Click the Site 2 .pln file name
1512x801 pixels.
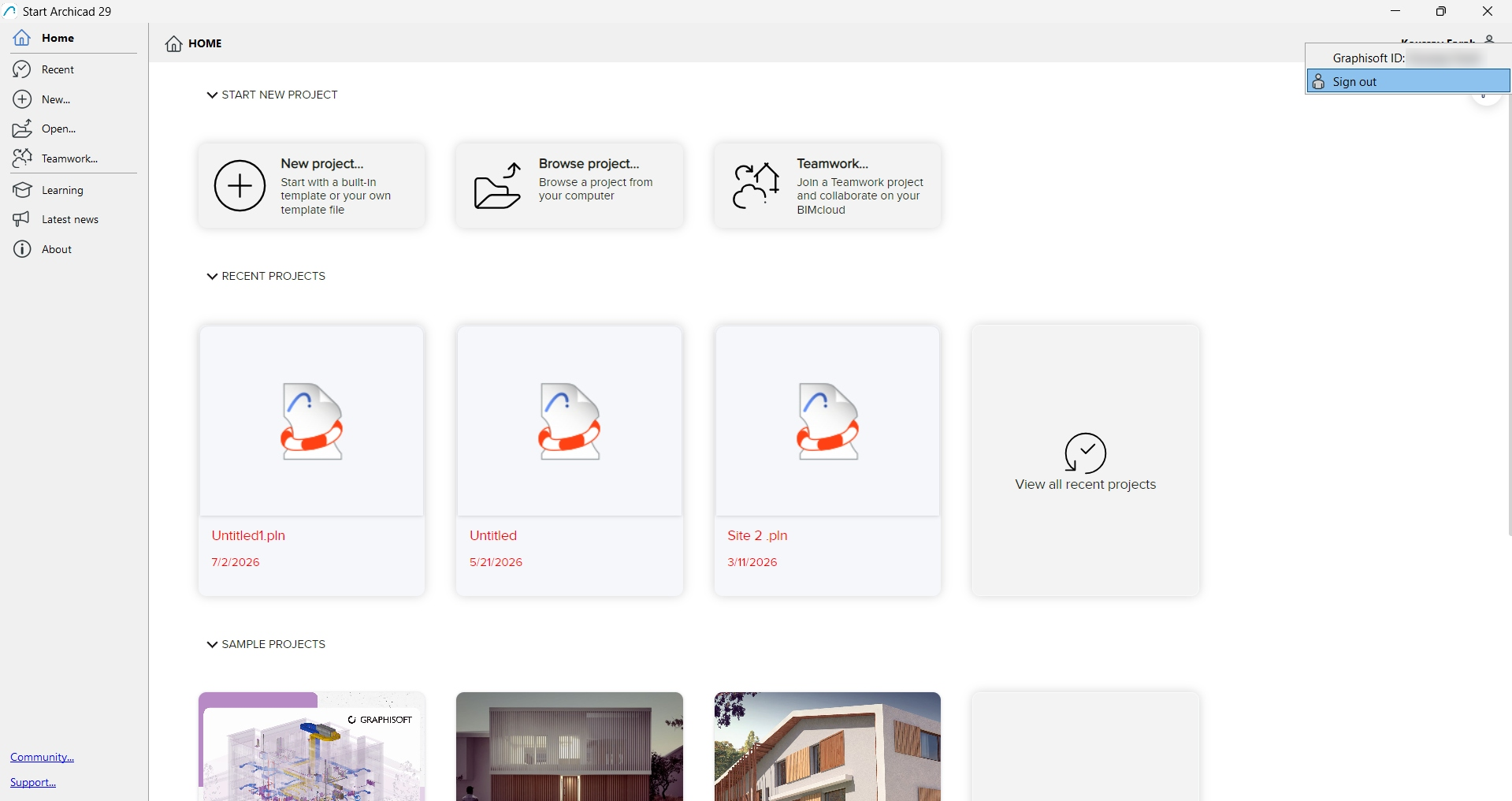coord(757,535)
